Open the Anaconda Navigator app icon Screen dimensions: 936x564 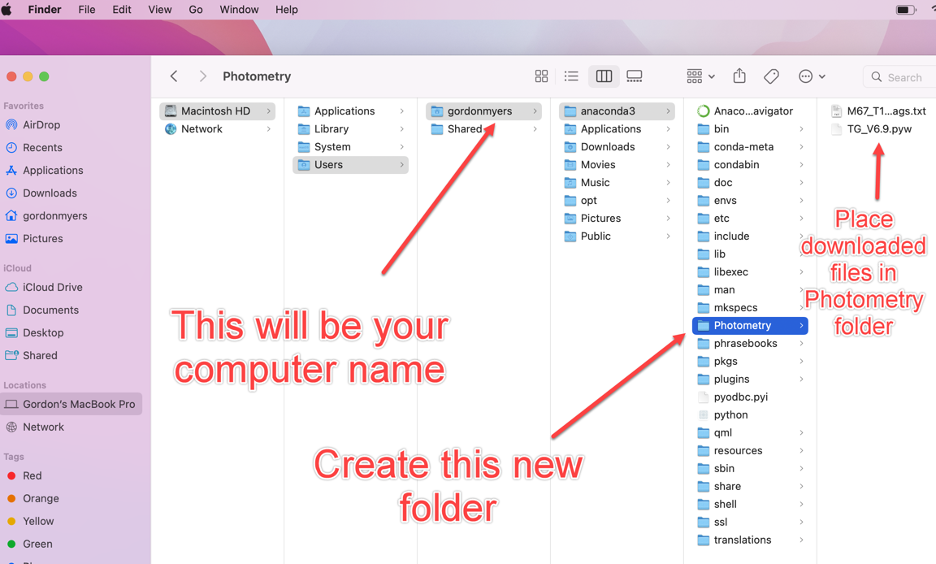(x=703, y=111)
